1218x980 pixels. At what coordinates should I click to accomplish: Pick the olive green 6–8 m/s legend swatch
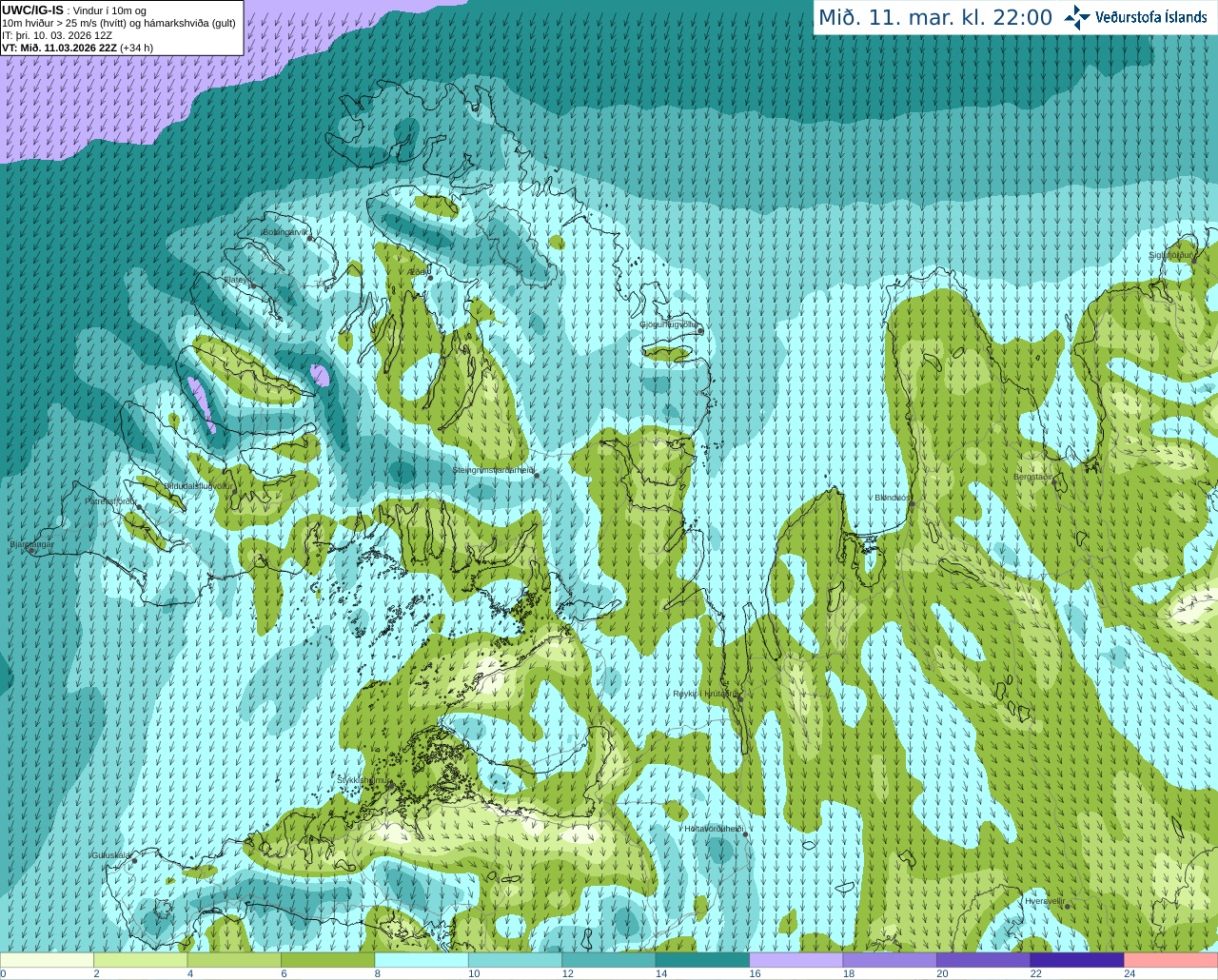point(328,960)
